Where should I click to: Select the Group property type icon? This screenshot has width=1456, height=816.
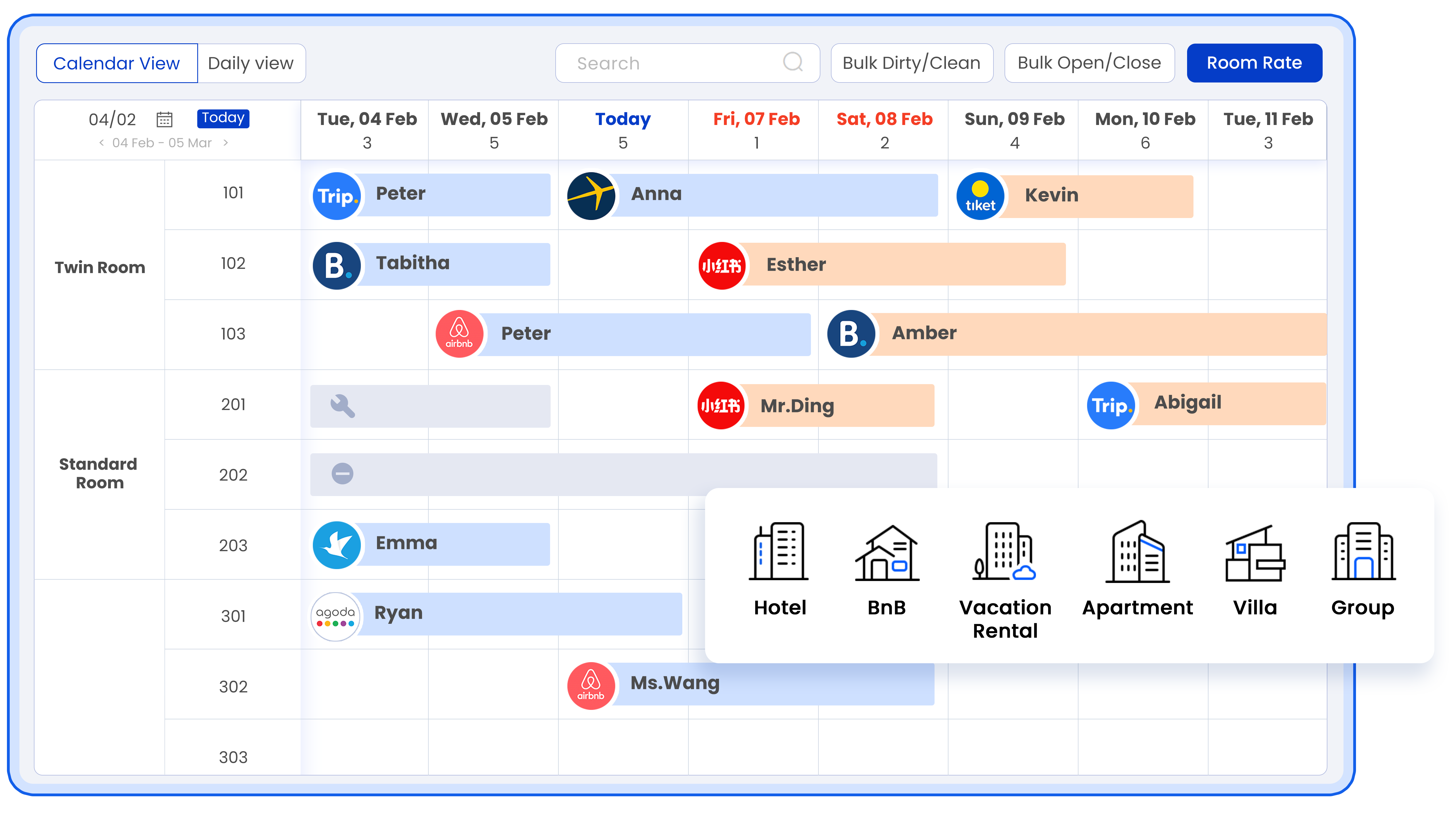tap(1363, 552)
